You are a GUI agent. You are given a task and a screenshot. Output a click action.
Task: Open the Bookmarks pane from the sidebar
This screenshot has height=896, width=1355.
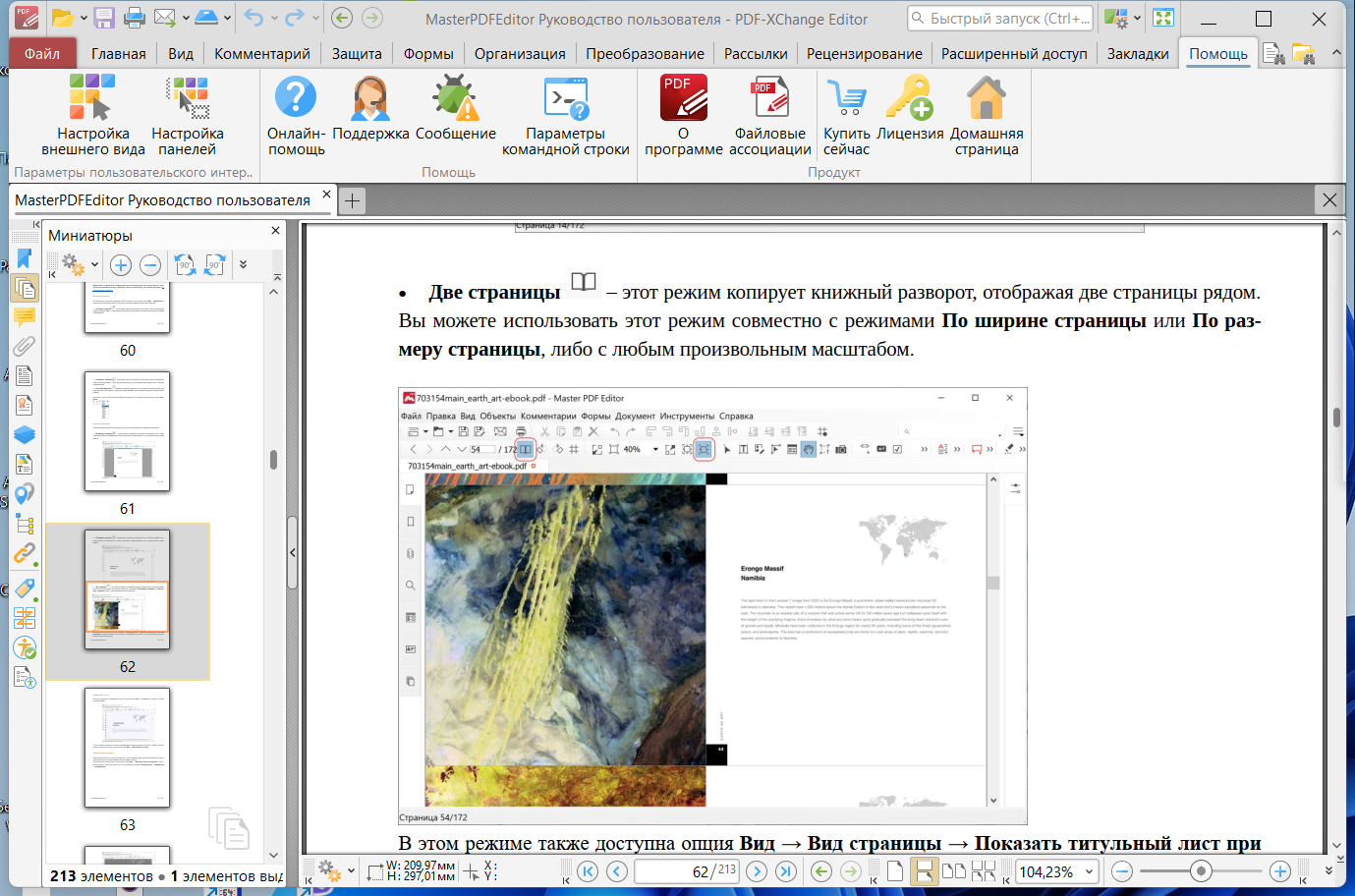(24, 259)
